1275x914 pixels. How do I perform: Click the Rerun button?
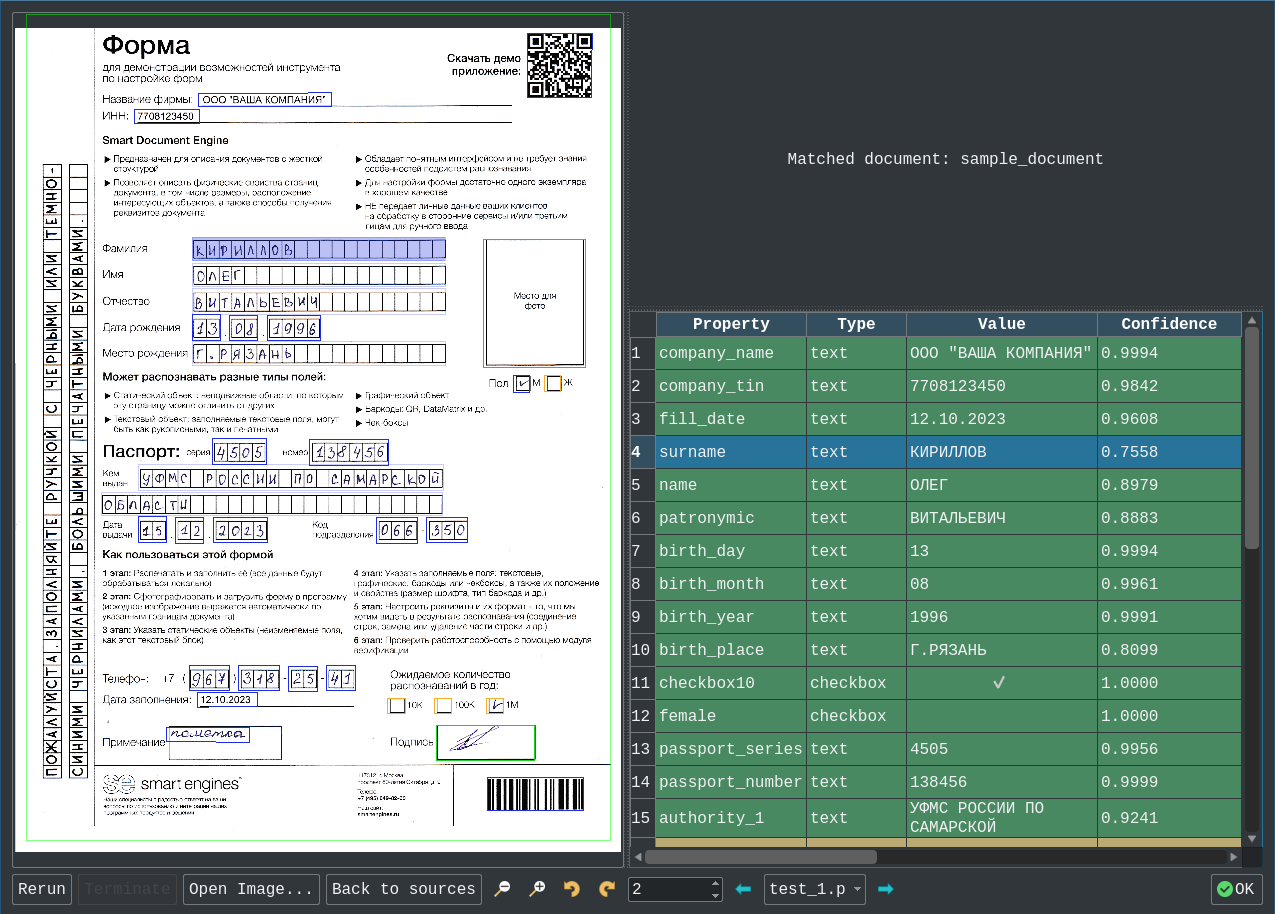coord(42,889)
